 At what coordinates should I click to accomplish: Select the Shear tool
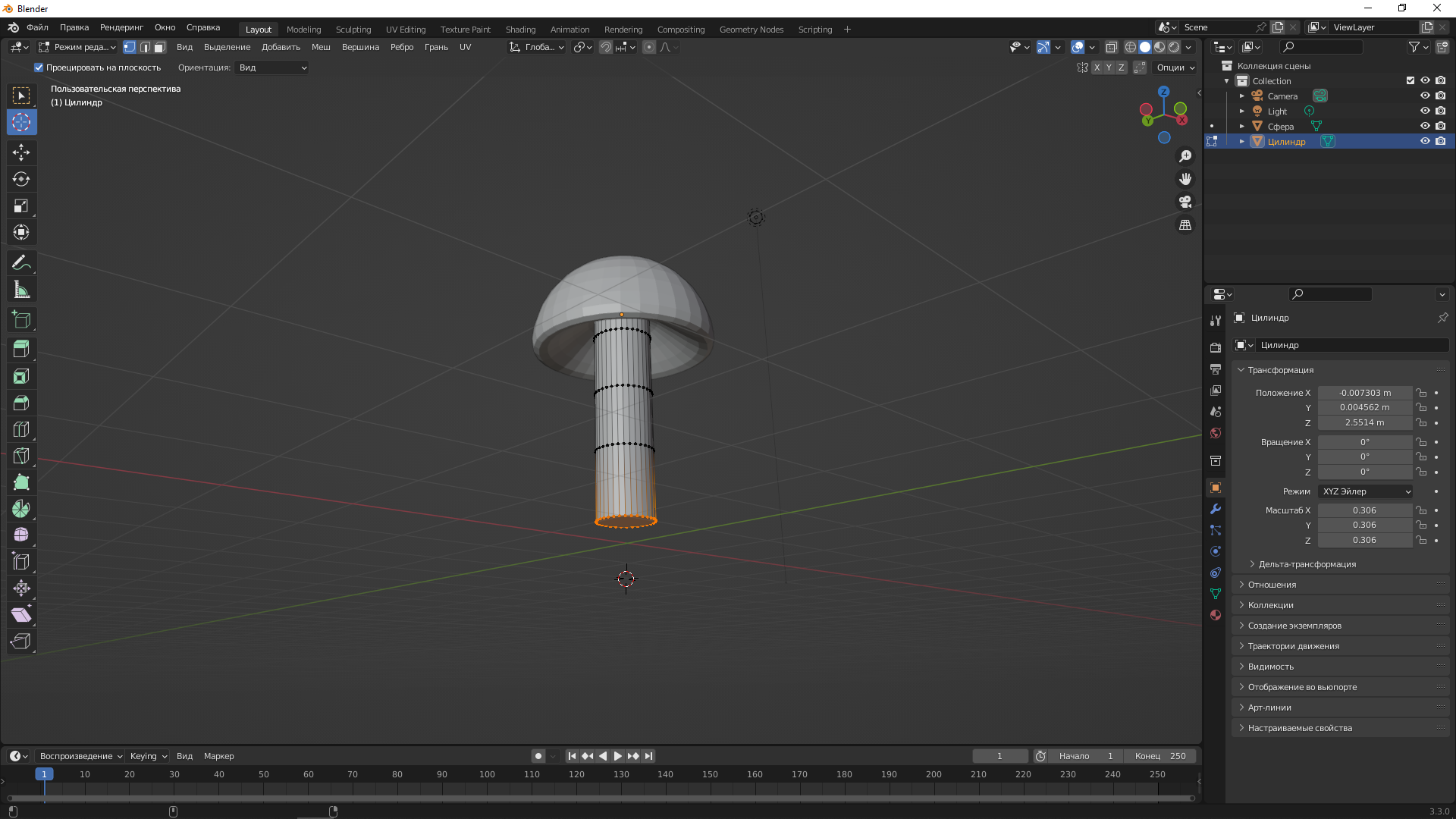click(21, 615)
